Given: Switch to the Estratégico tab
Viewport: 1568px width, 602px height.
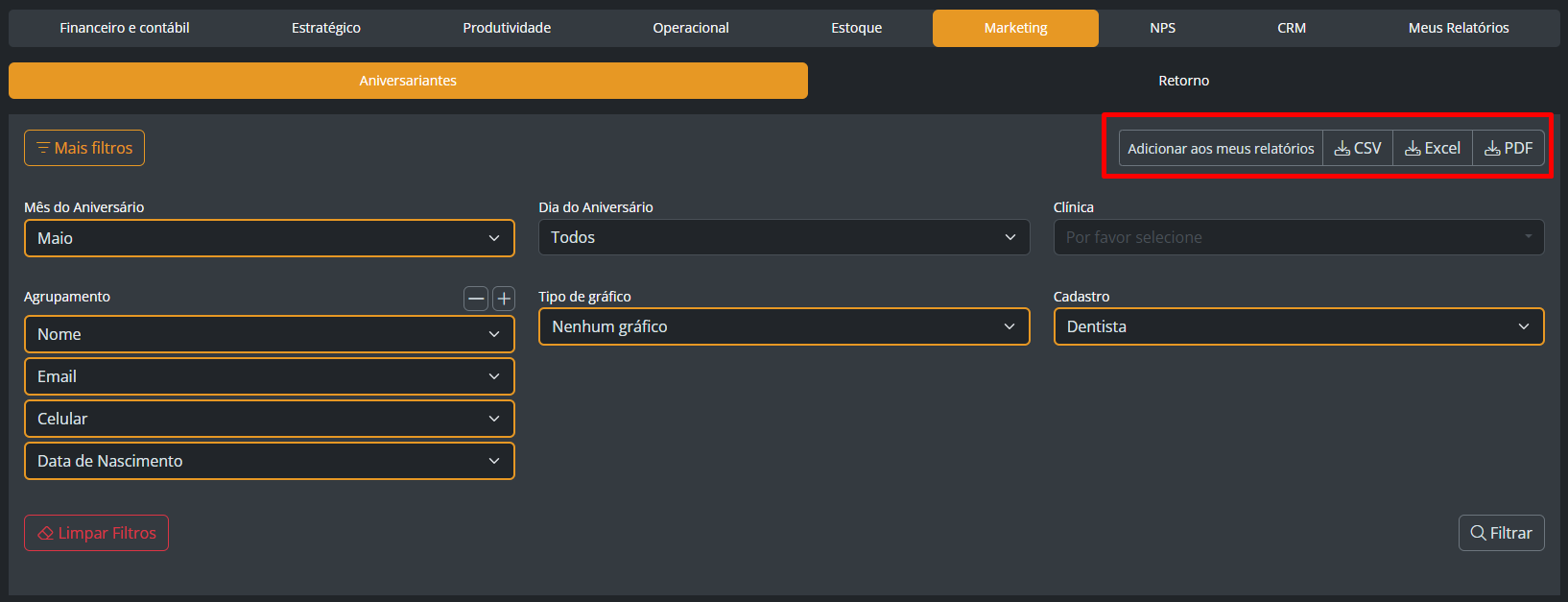Looking at the screenshot, I should point(326,28).
